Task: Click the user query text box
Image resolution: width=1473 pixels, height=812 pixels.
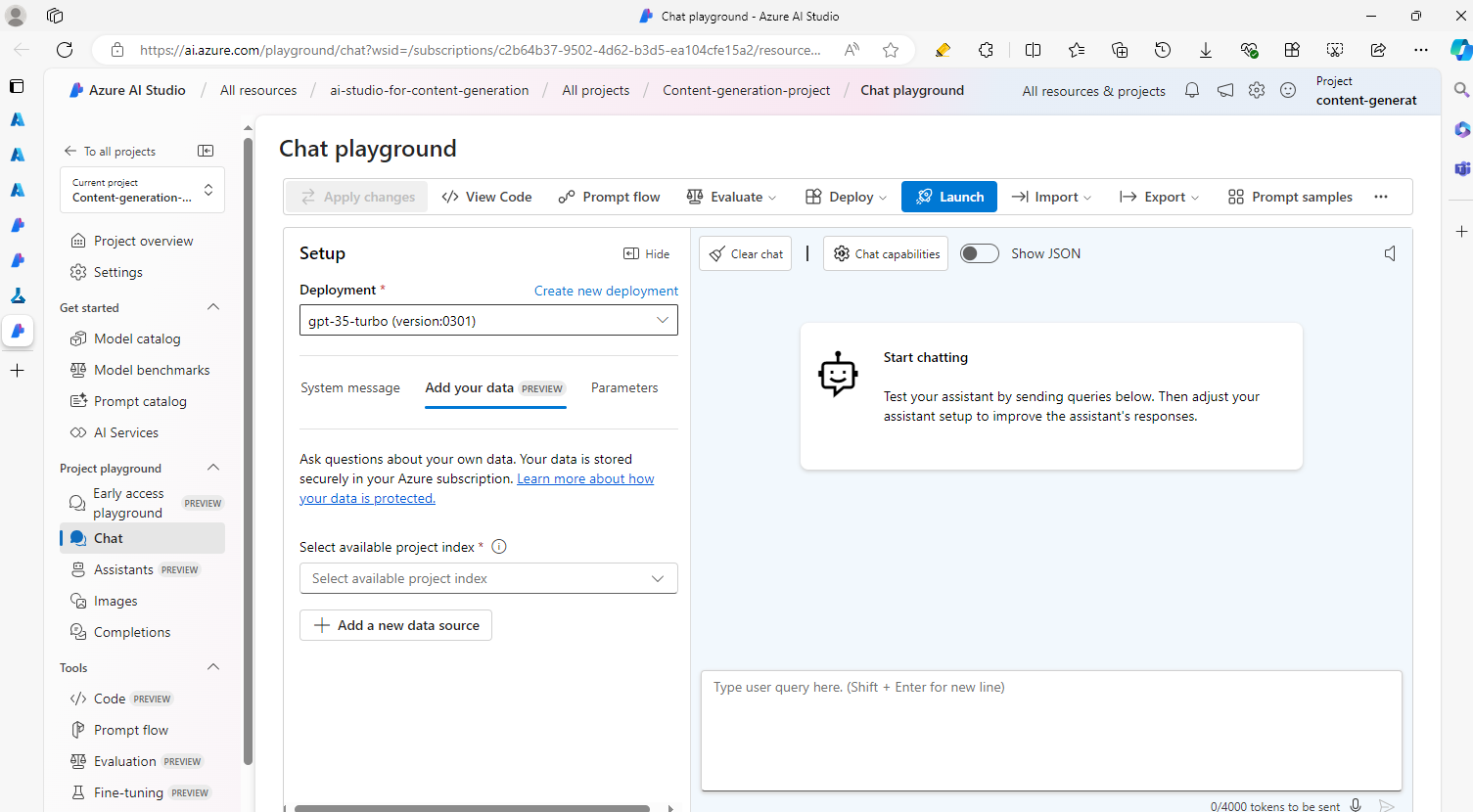Action: (1051, 730)
